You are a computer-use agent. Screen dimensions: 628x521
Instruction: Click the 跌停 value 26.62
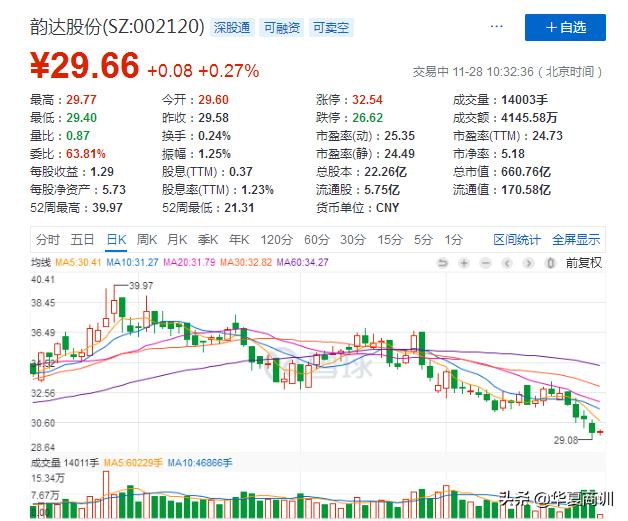pos(367,118)
